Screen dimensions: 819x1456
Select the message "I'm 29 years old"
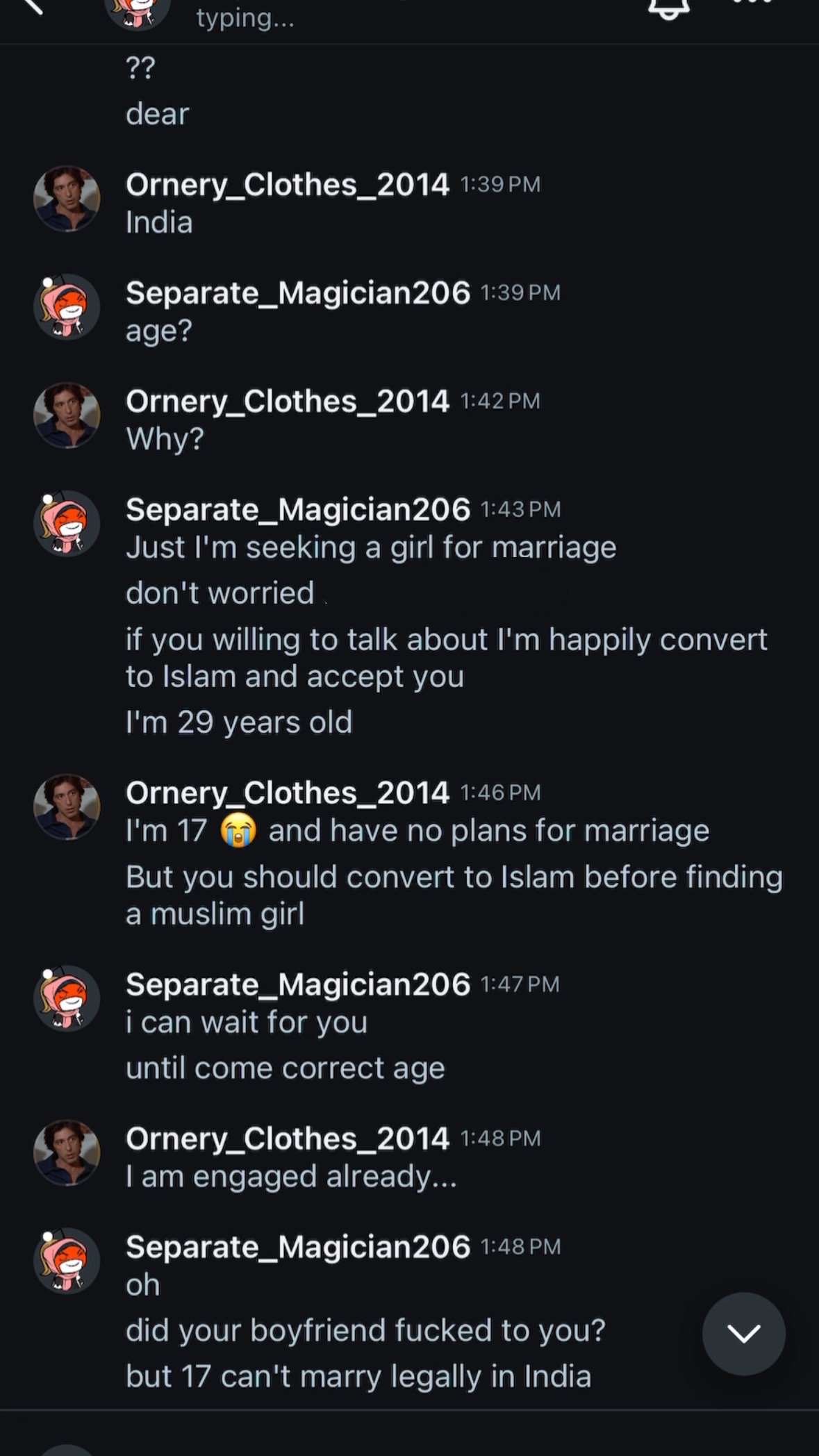pyautogui.click(x=239, y=722)
